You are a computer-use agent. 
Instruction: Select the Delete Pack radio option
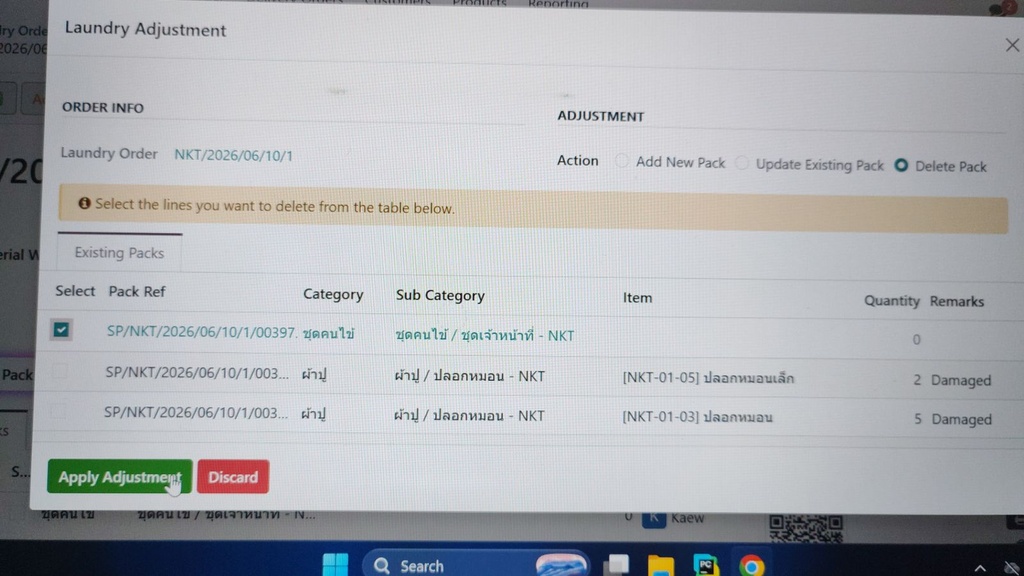901,165
